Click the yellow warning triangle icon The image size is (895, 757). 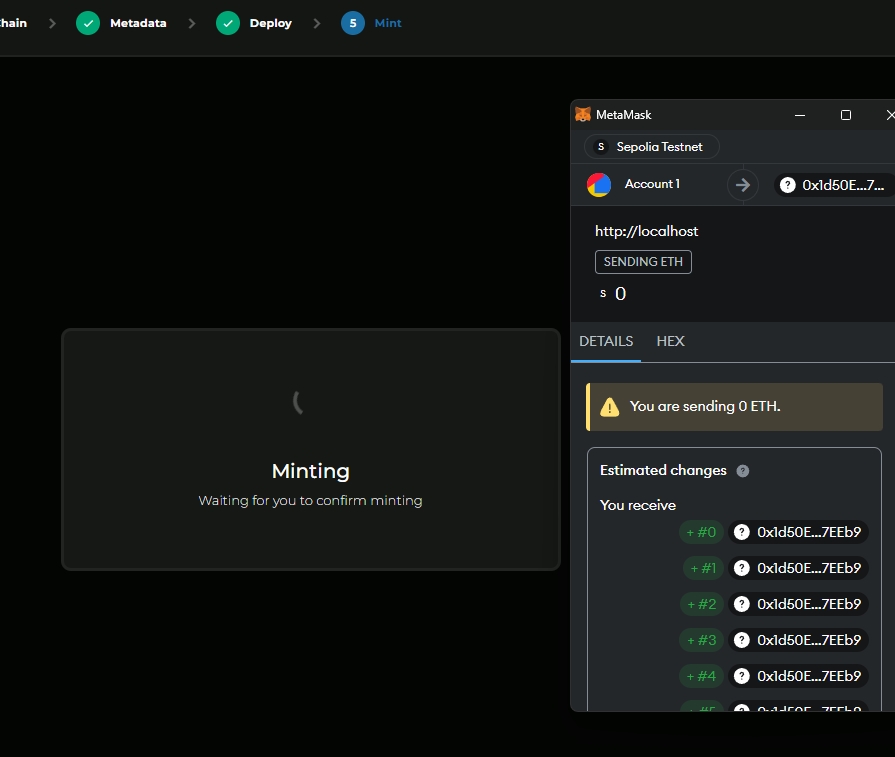click(x=609, y=407)
